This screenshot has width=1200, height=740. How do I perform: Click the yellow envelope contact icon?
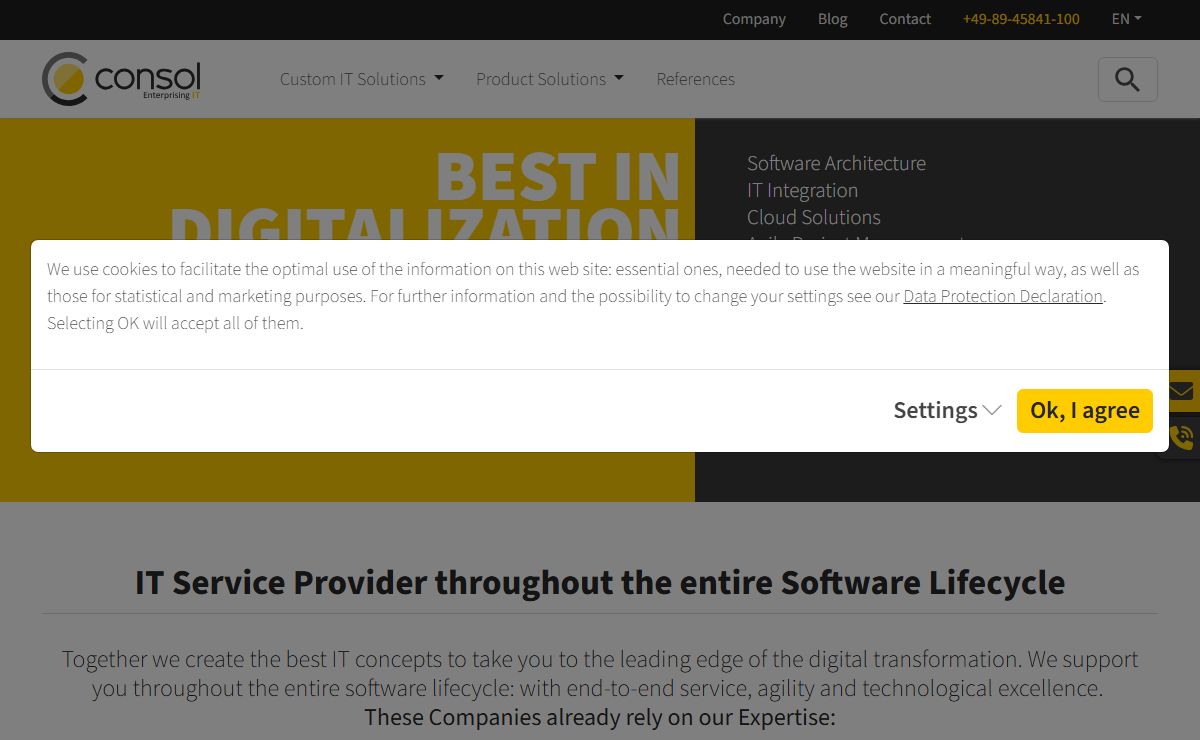[1183, 391]
